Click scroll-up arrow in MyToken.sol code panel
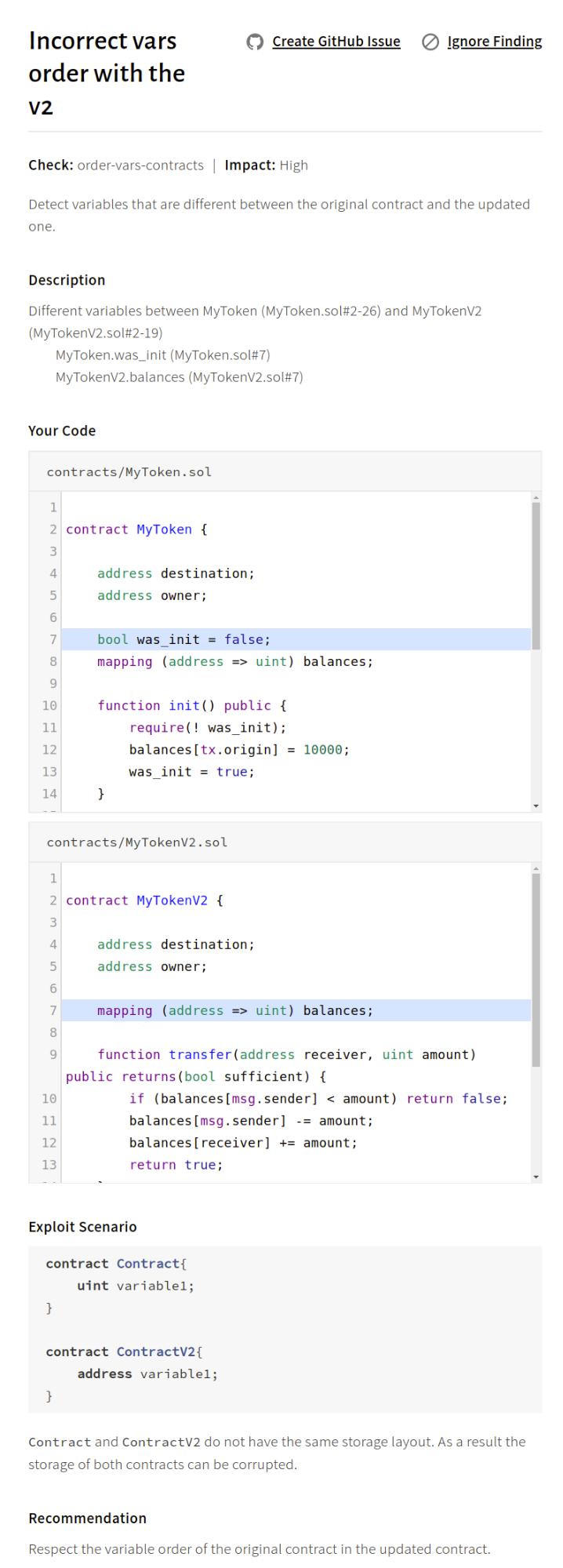Viewport: 563px width, 1568px height. coord(536,498)
